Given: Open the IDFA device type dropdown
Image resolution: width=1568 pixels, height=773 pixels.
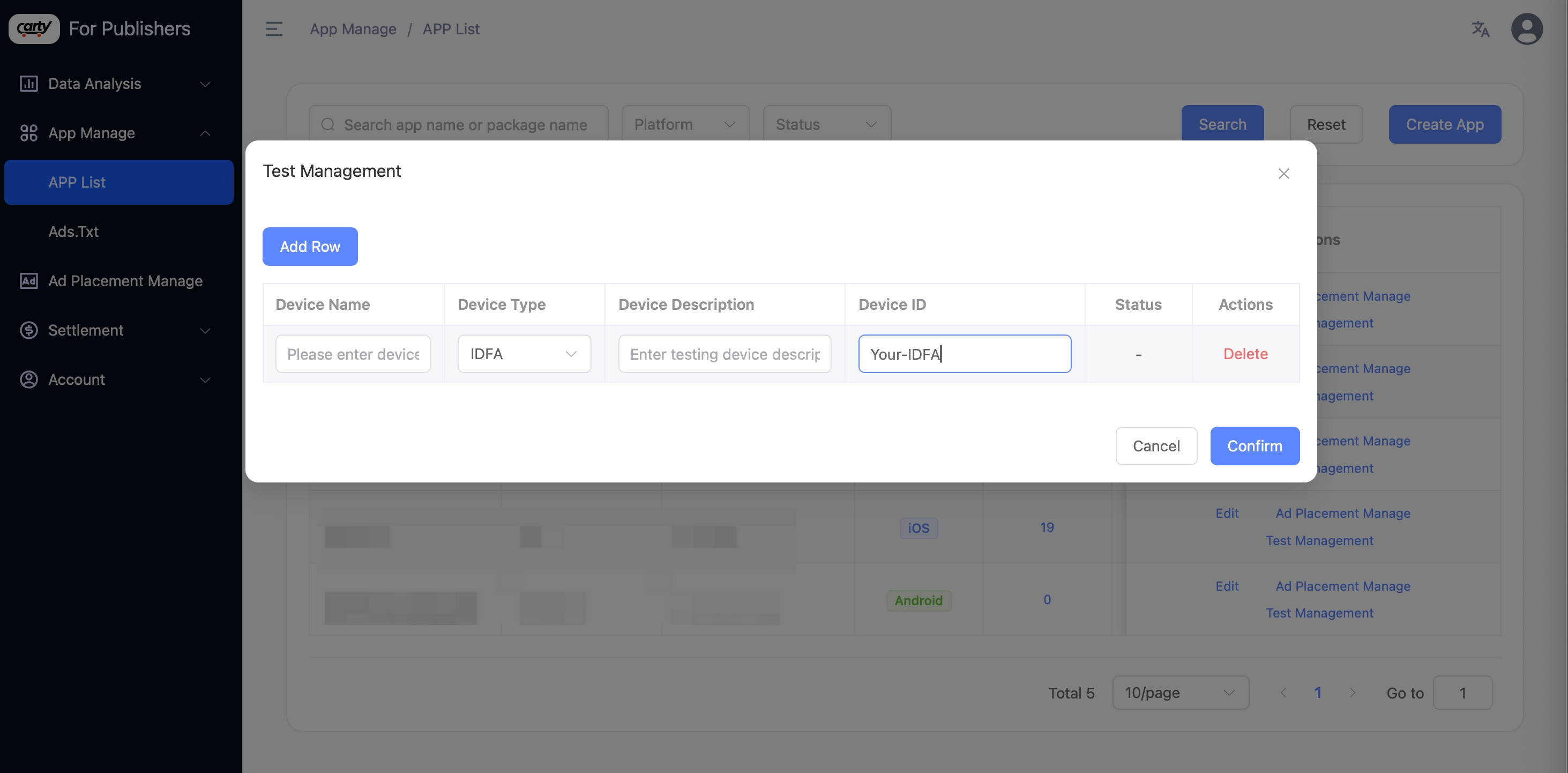Looking at the screenshot, I should tap(524, 354).
